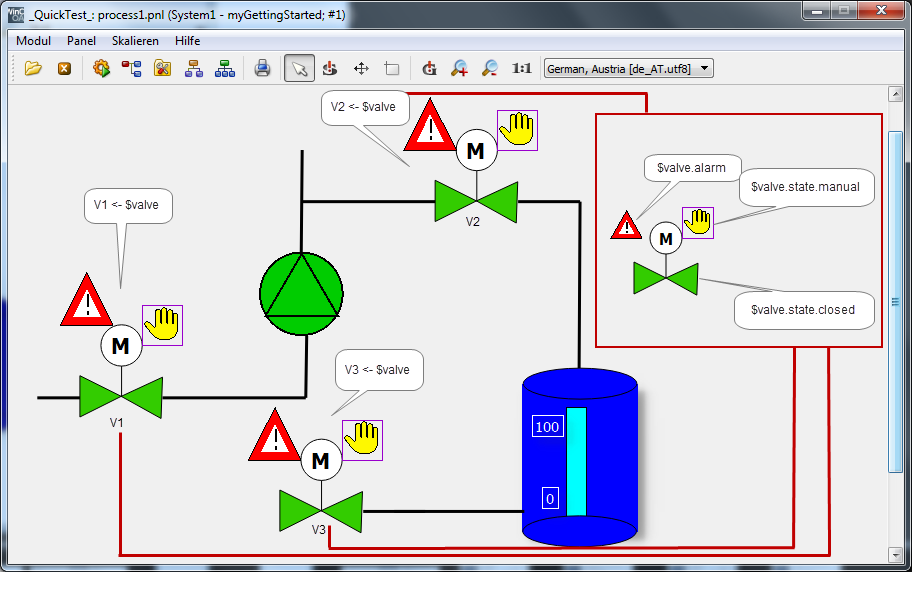Click the V1 motor M circle
The image size is (921, 589).
pos(121,345)
